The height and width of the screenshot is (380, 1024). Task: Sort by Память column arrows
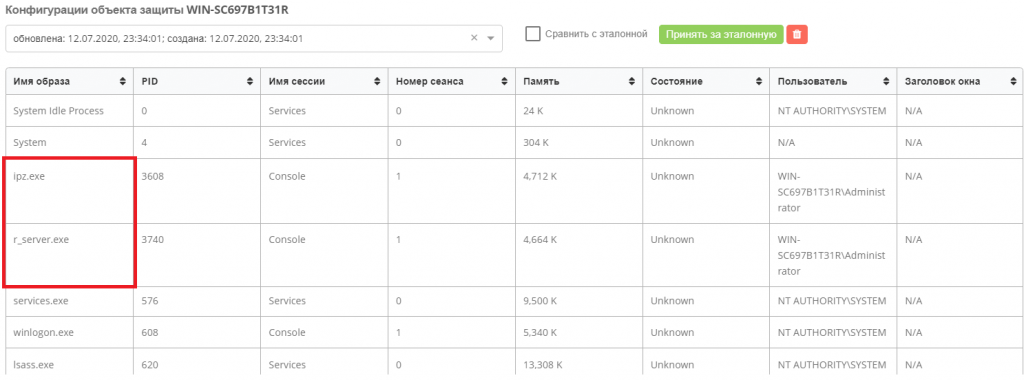point(631,82)
